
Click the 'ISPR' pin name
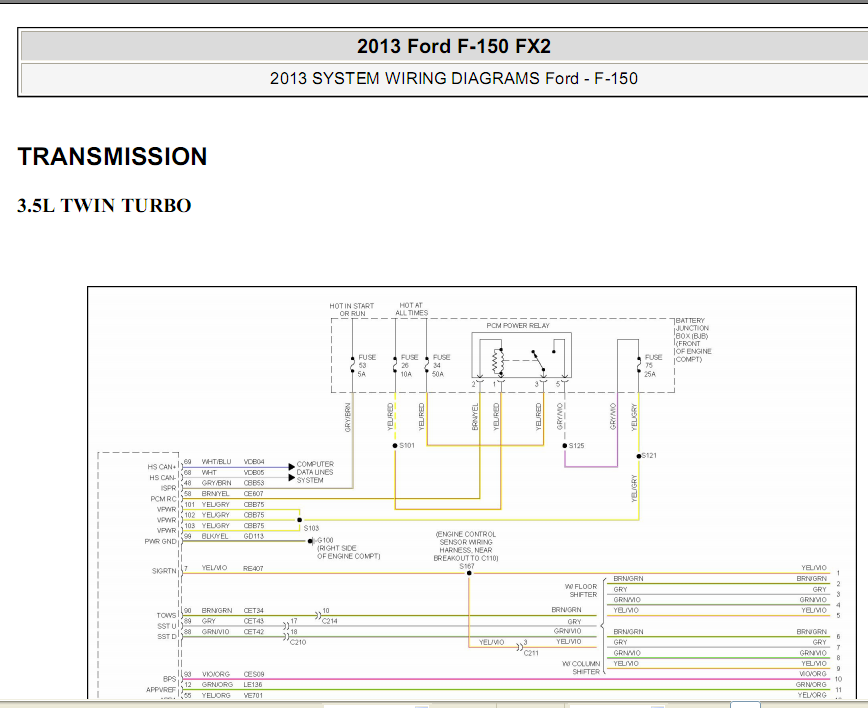click(x=168, y=488)
